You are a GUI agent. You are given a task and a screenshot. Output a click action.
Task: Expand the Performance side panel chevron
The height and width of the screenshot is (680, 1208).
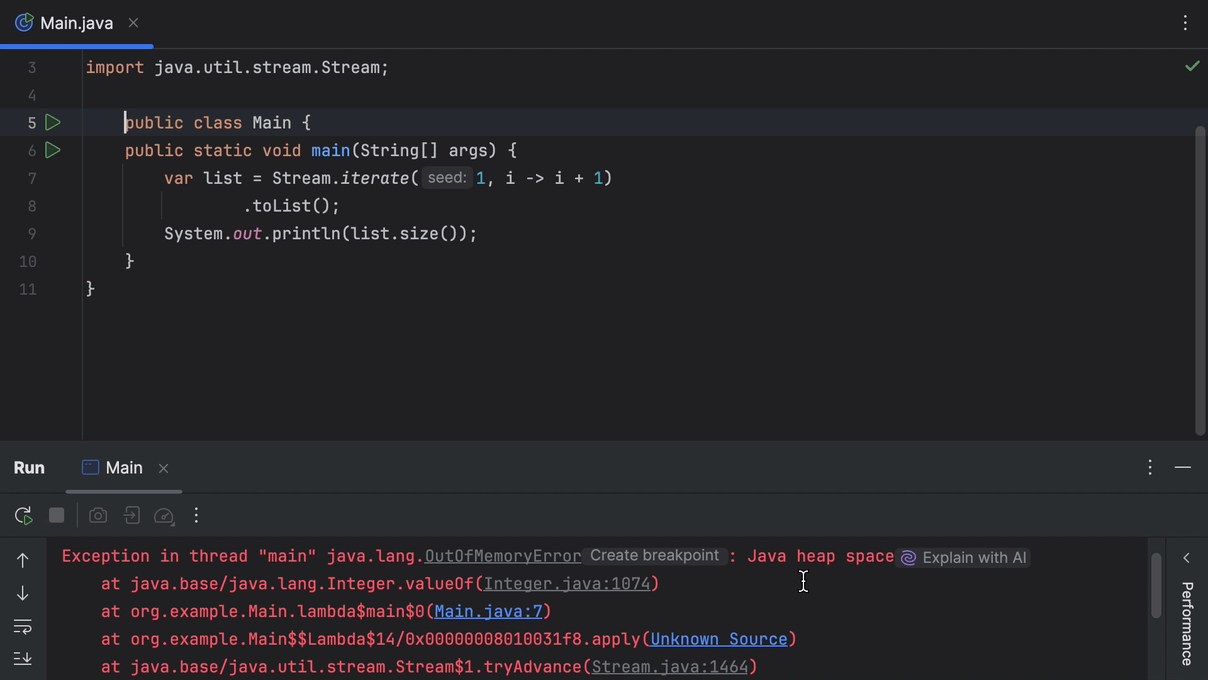click(1186, 558)
